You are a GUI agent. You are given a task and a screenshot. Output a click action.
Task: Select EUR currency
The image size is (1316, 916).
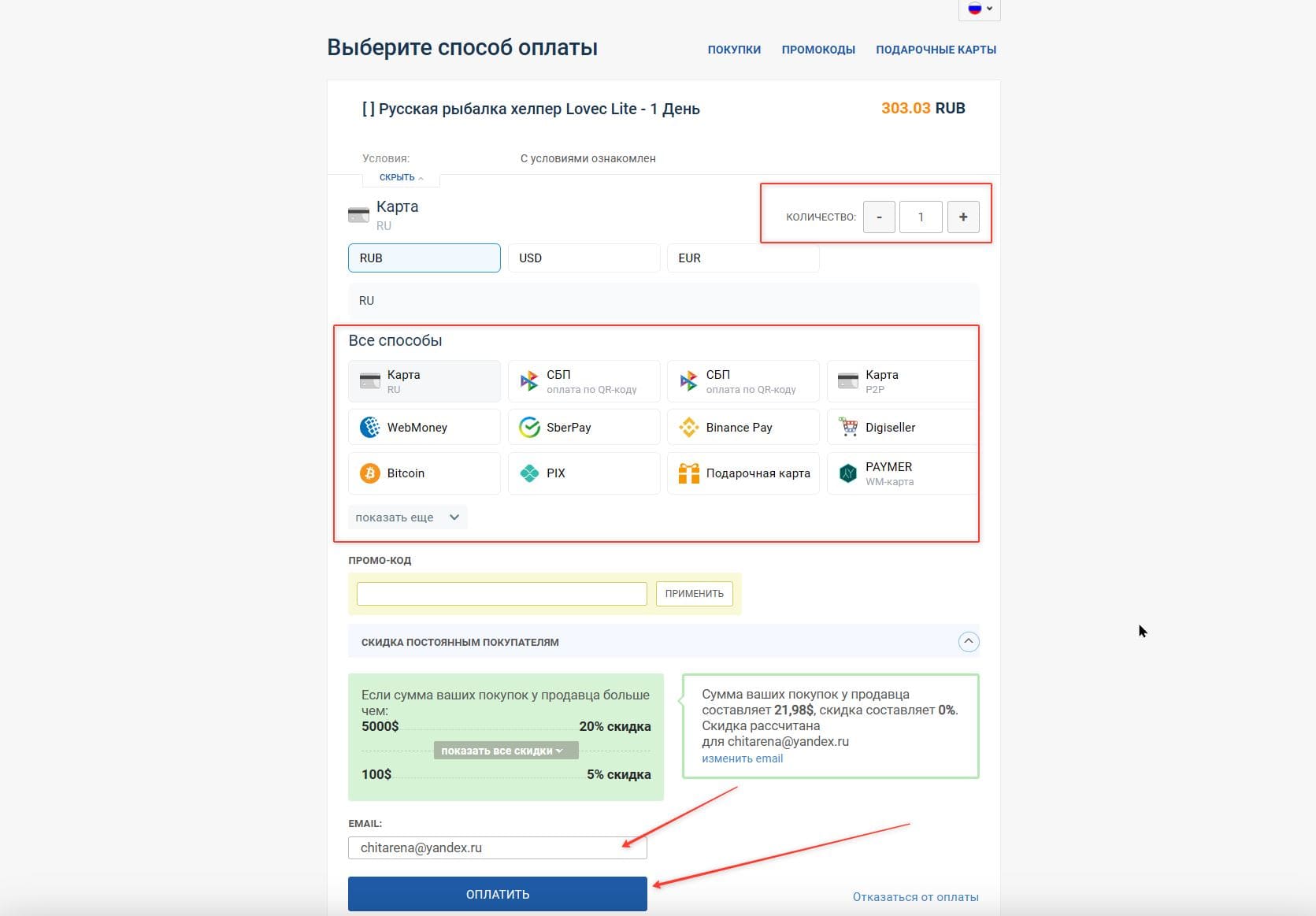tap(743, 258)
